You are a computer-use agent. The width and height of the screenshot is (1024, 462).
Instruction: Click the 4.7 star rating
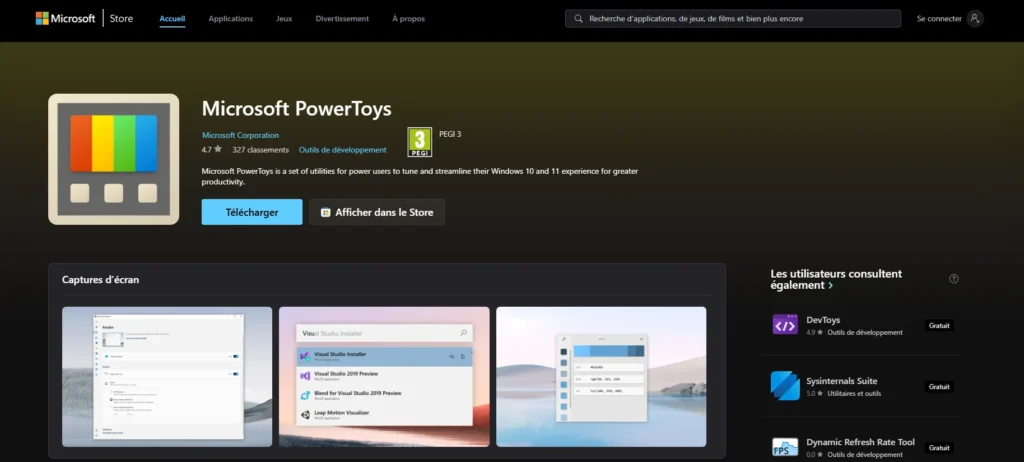pyautogui.click(x=212, y=150)
